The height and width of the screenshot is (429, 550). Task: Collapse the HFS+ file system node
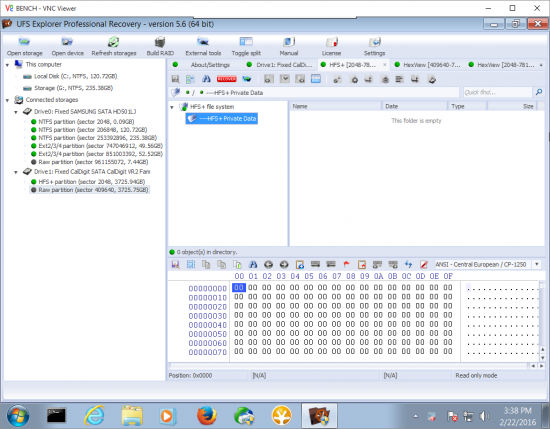pyautogui.click(x=172, y=107)
